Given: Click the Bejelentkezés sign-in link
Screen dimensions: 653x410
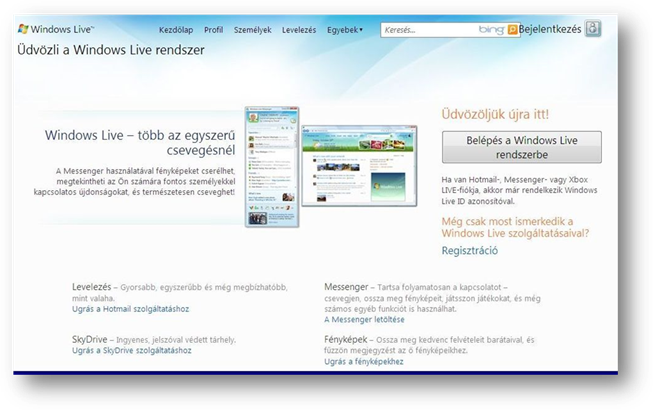Looking at the screenshot, I should click(x=550, y=30).
